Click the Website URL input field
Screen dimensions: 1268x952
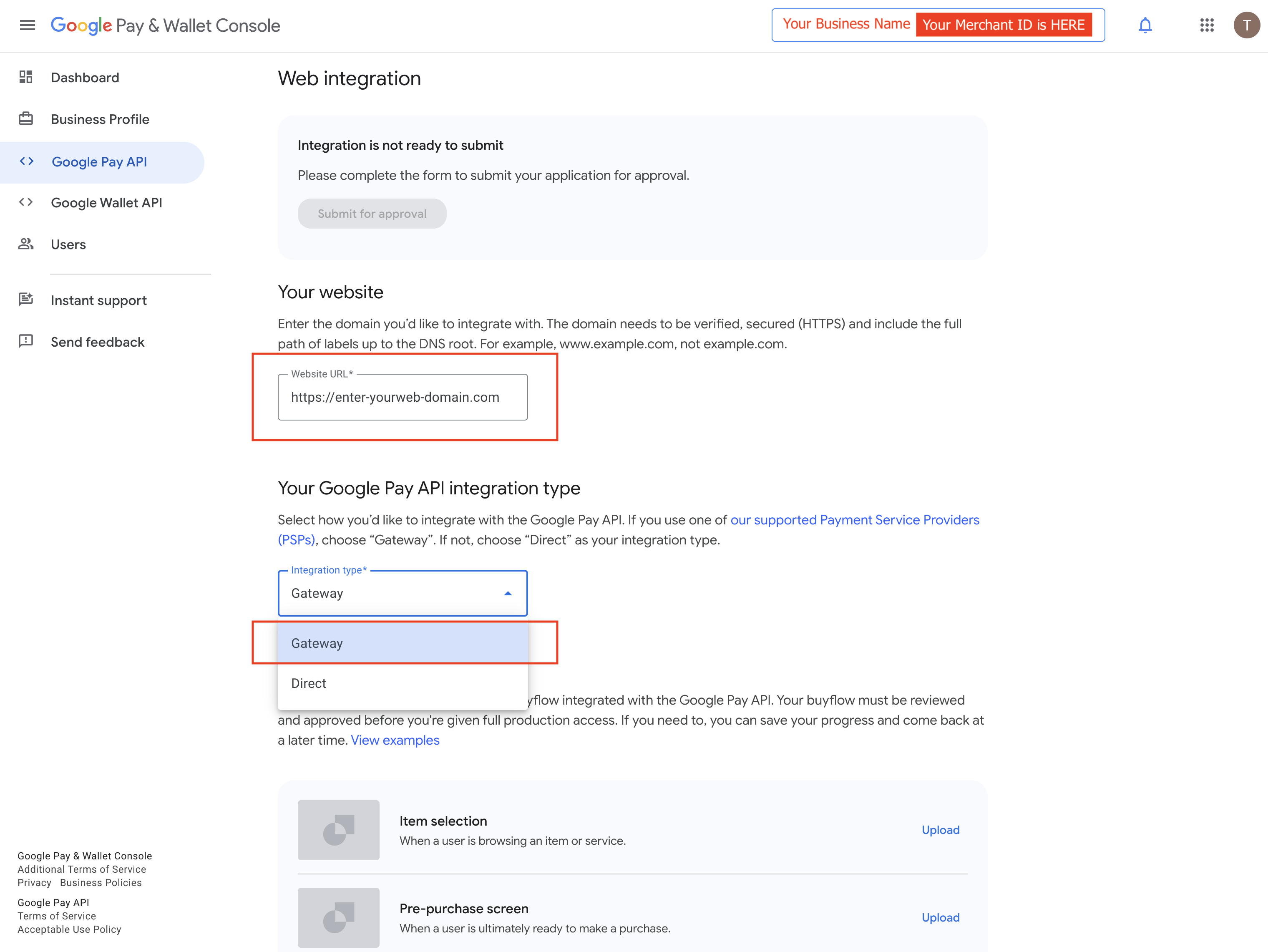point(403,398)
